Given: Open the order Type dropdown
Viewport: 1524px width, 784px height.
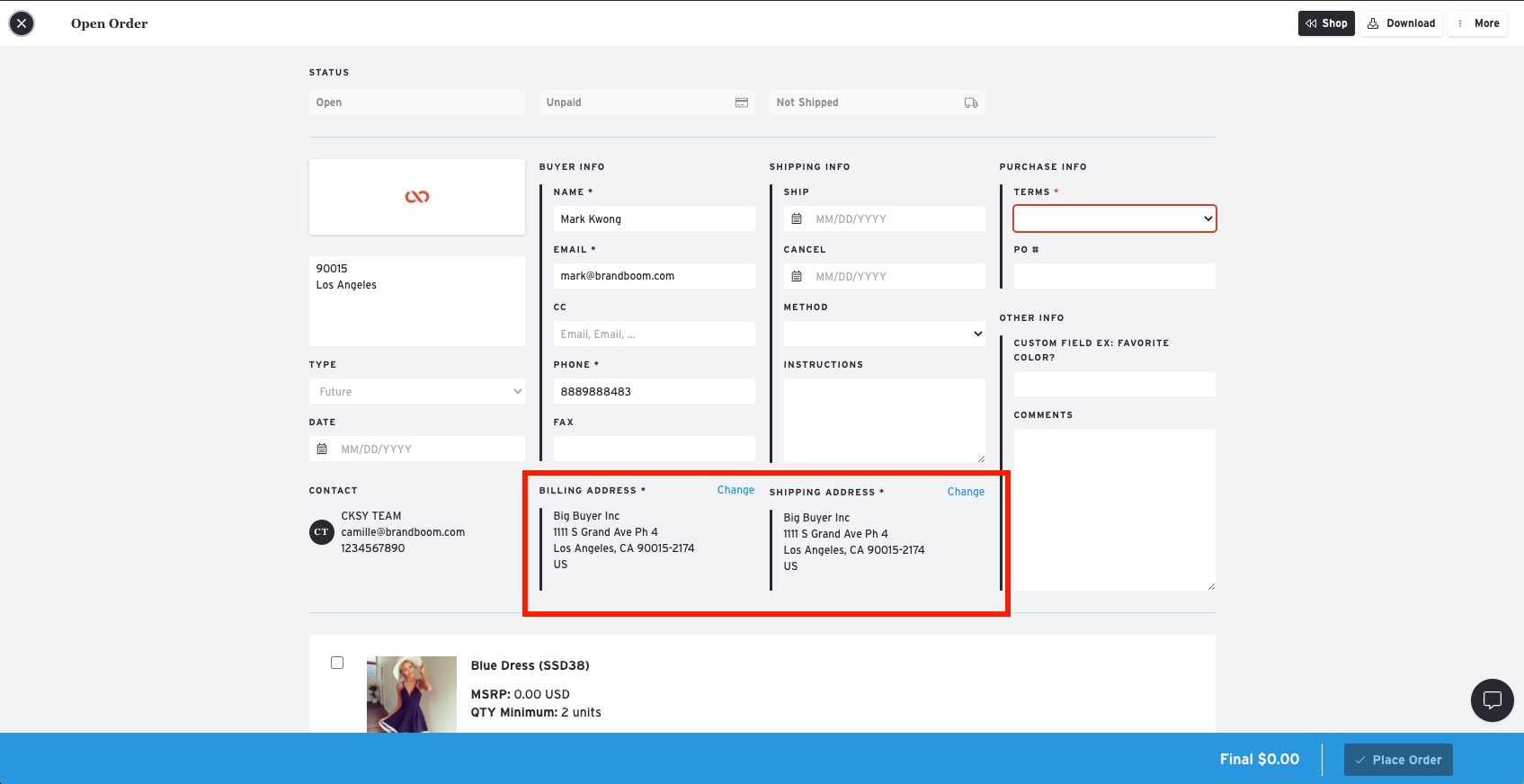Looking at the screenshot, I should pos(416,391).
